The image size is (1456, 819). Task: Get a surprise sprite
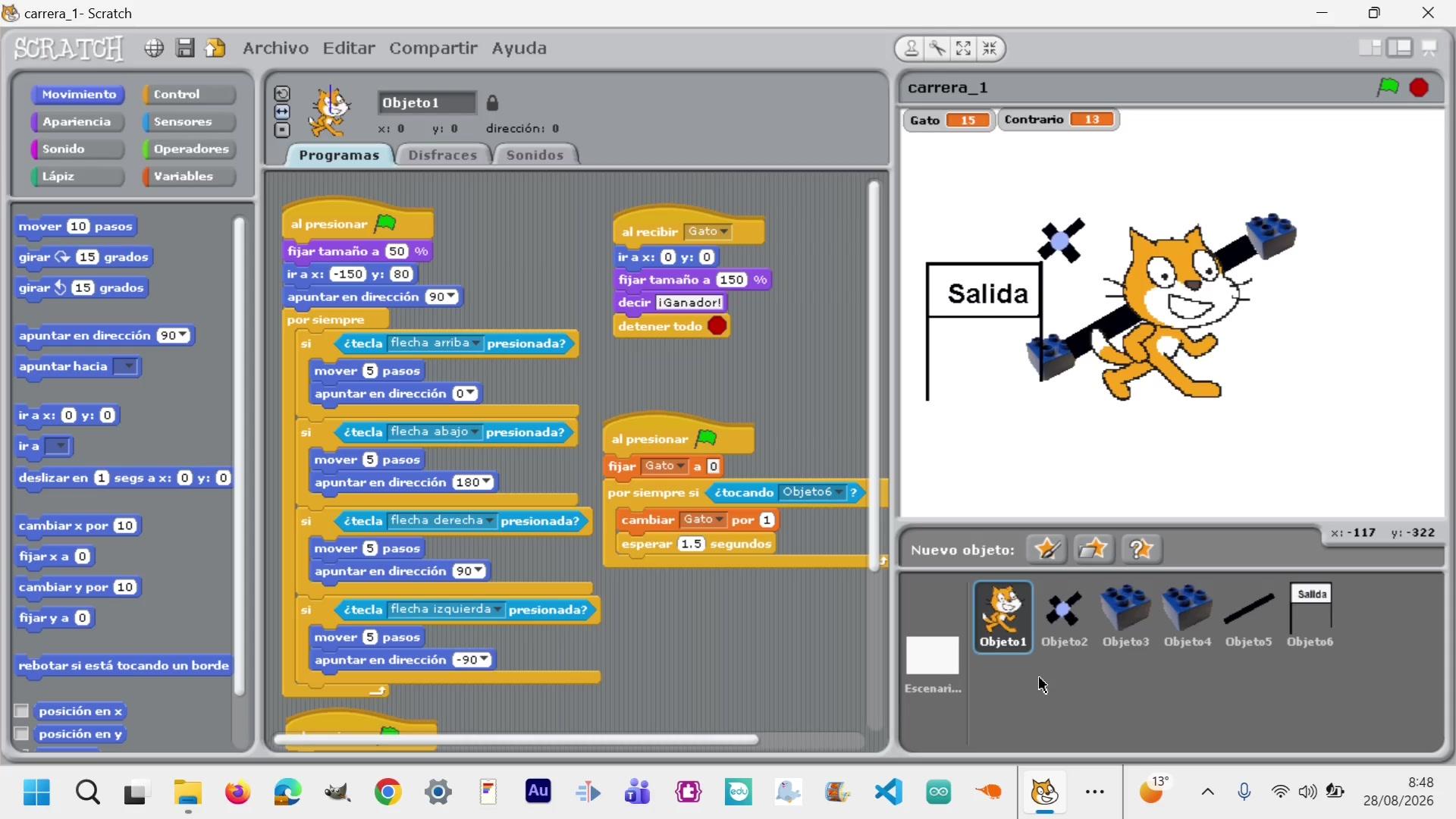[1141, 548]
